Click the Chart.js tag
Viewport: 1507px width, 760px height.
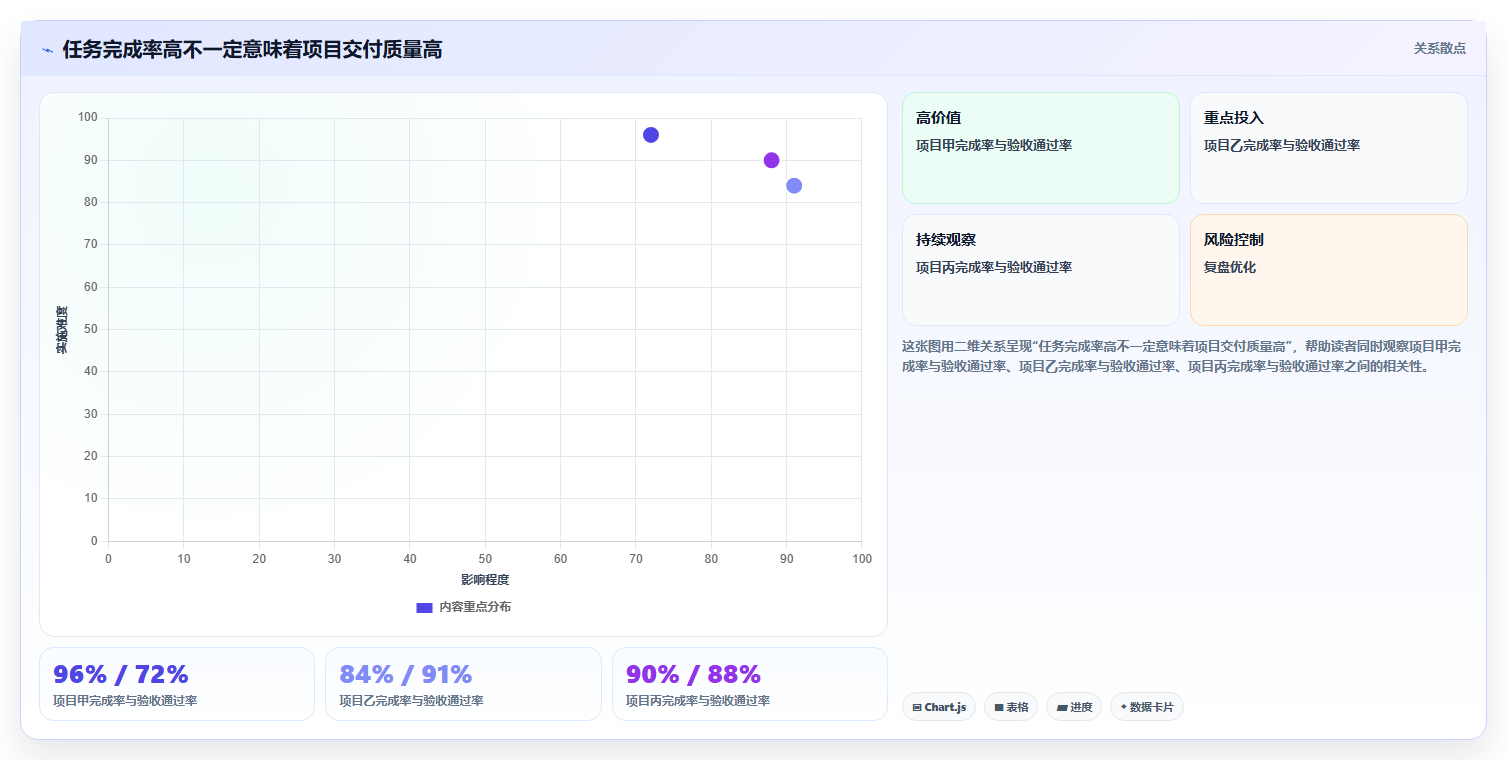tap(938, 707)
